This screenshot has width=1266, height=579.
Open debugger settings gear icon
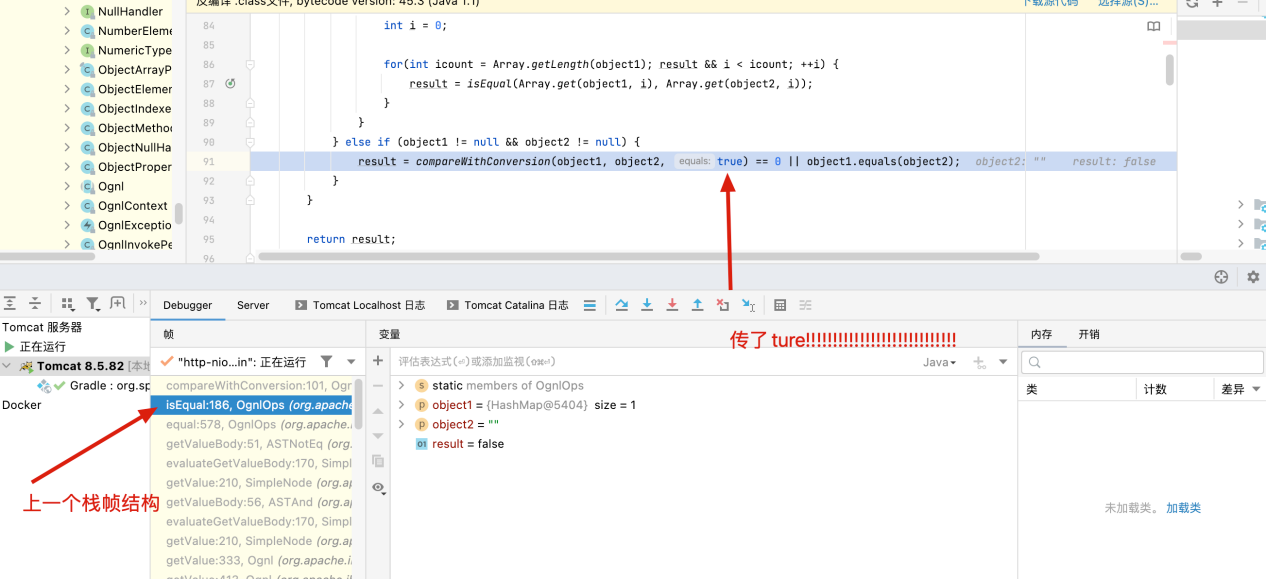(x=1253, y=277)
